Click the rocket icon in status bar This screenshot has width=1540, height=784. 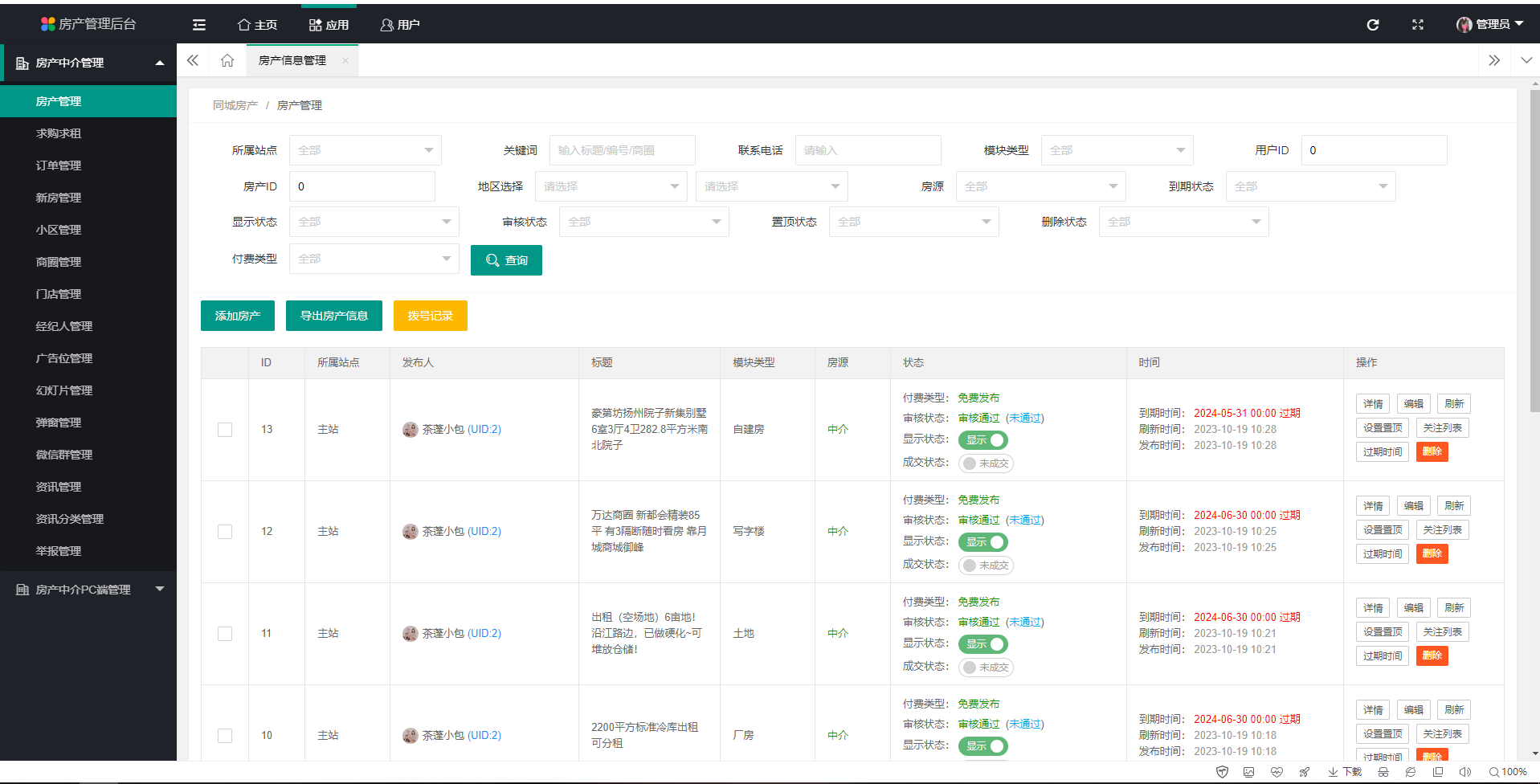(x=1305, y=772)
